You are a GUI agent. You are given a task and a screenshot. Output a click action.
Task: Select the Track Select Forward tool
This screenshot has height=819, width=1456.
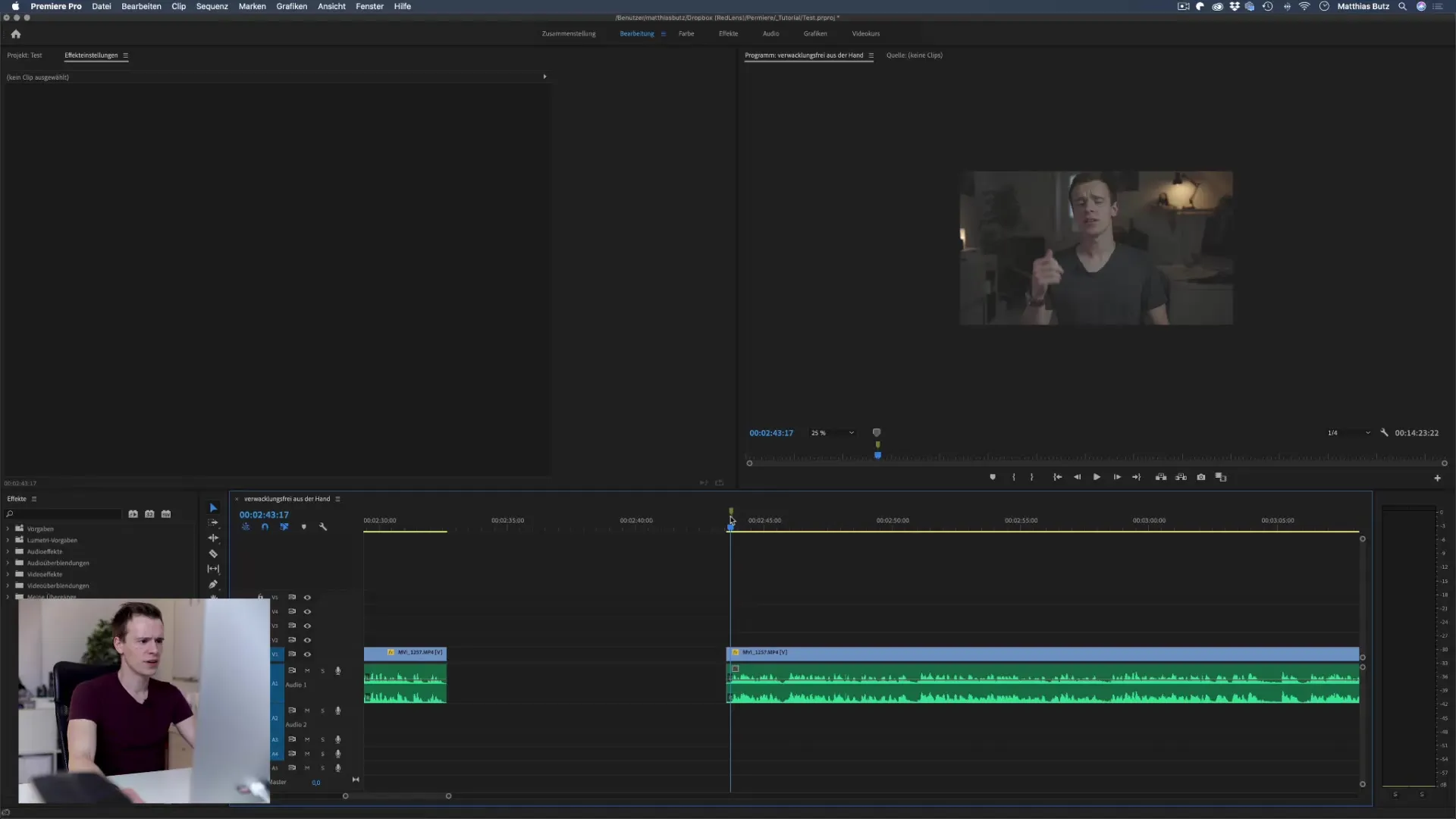coord(213,522)
